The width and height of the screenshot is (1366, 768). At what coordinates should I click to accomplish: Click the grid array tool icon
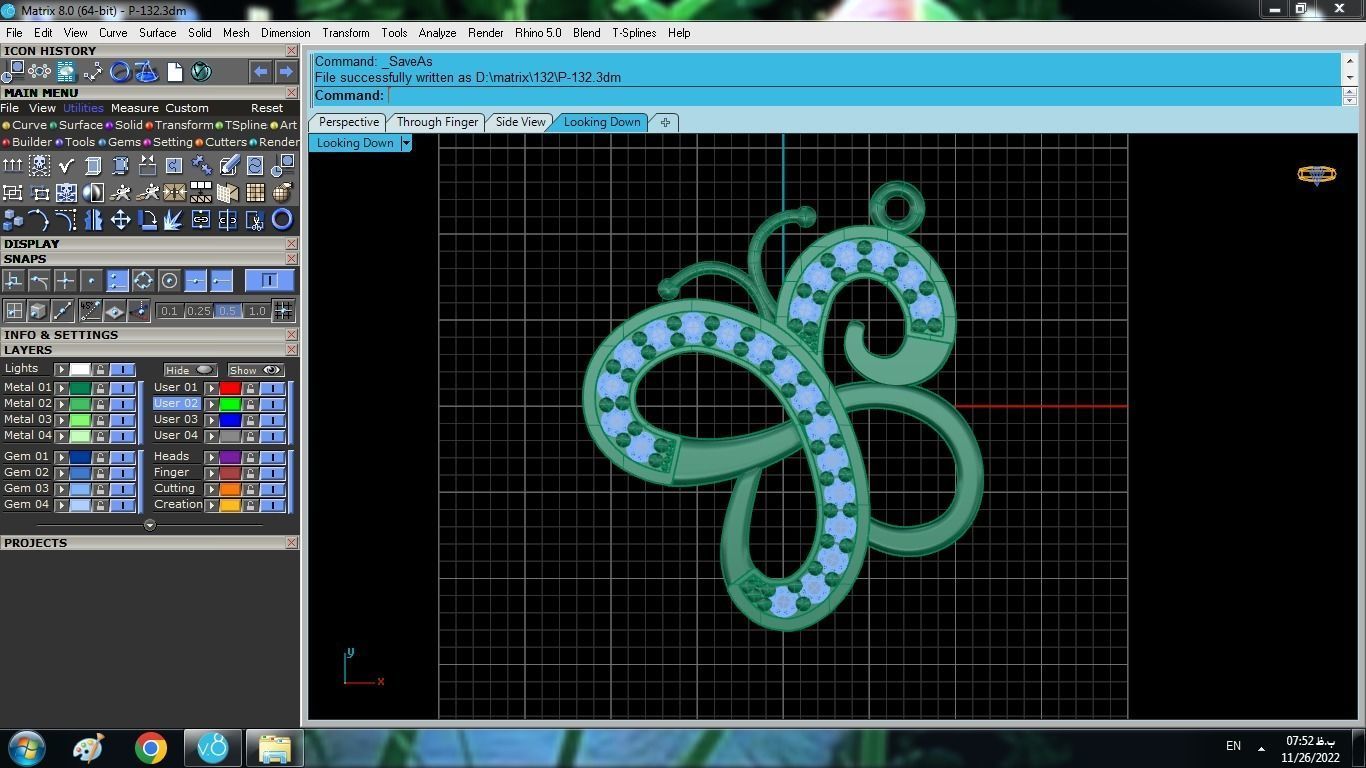pyautogui.click(x=255, y=192)
